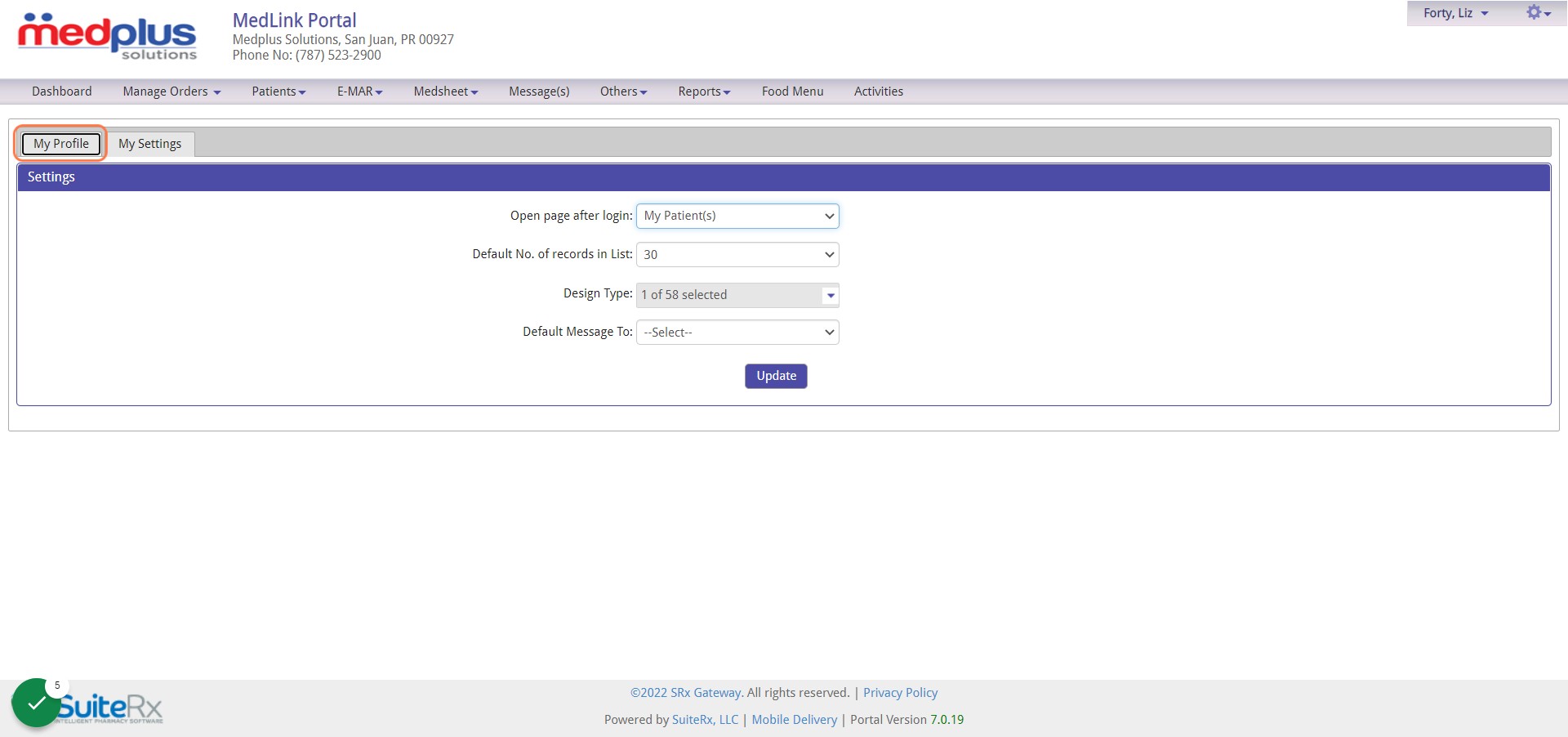Click the Medplus Solutions logo
The width and height of the screenshot is (1568, 737).
click(x=107, y=37)
